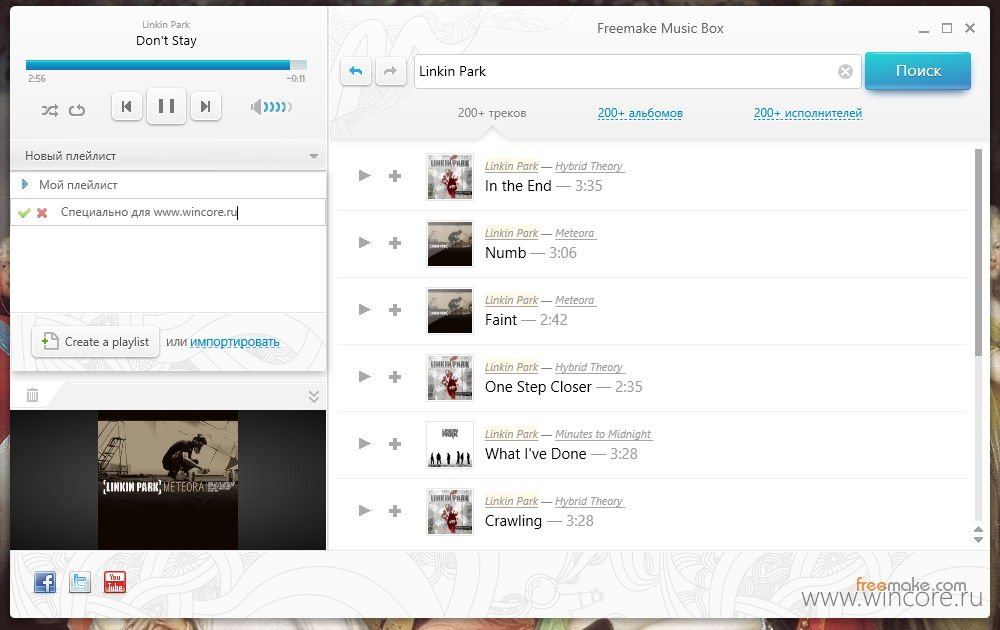Open the YouTube channel icon
The height and width of the screenshot is (630, 1000).
115,582
